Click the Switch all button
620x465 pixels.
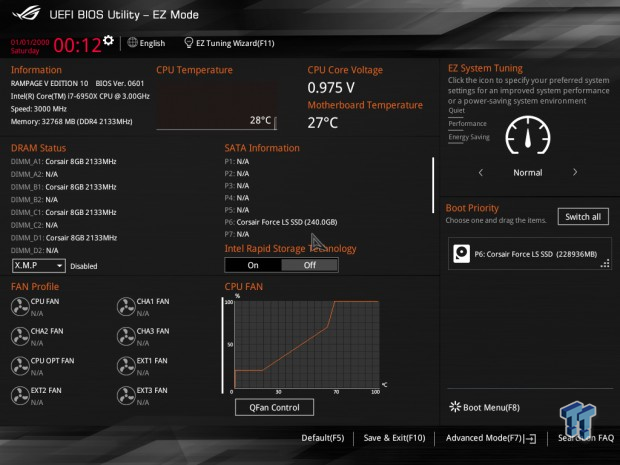tap(583, 217)
